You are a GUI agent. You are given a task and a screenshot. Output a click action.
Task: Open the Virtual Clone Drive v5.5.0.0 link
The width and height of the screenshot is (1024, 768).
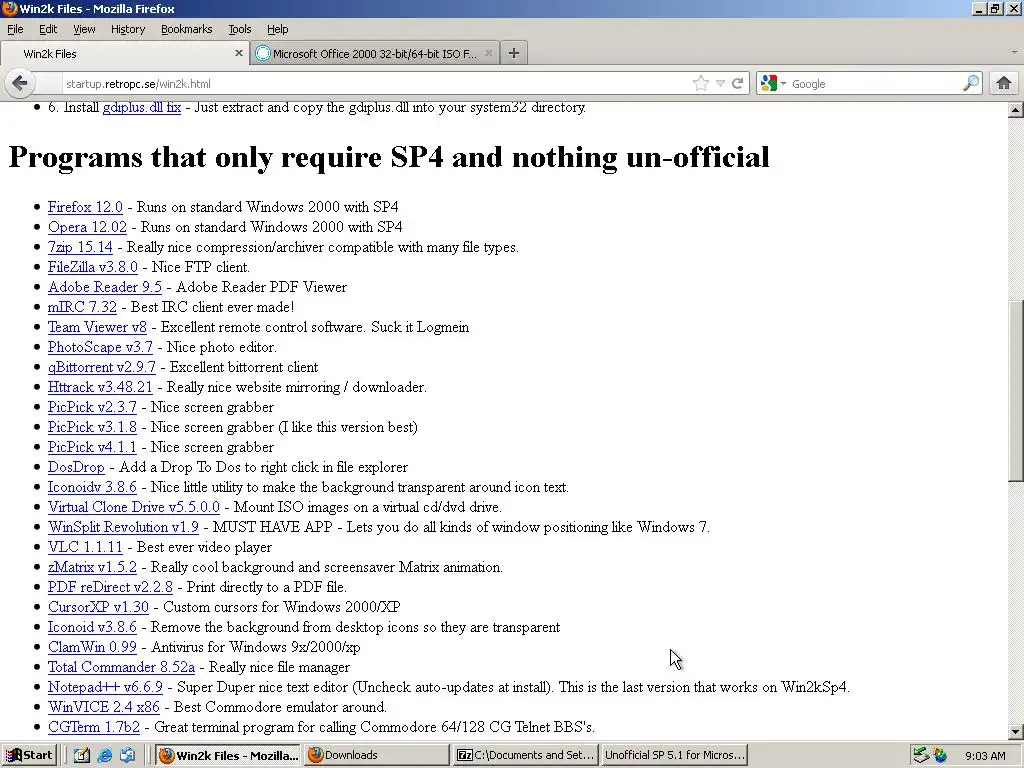(134, 507)
